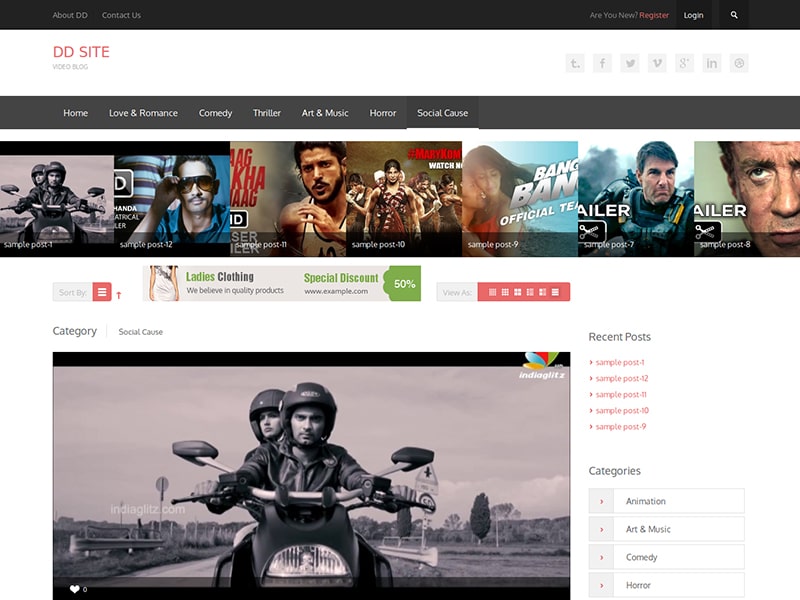
Task: Select the fourth View As layout icon
Action: coord(530,292)
